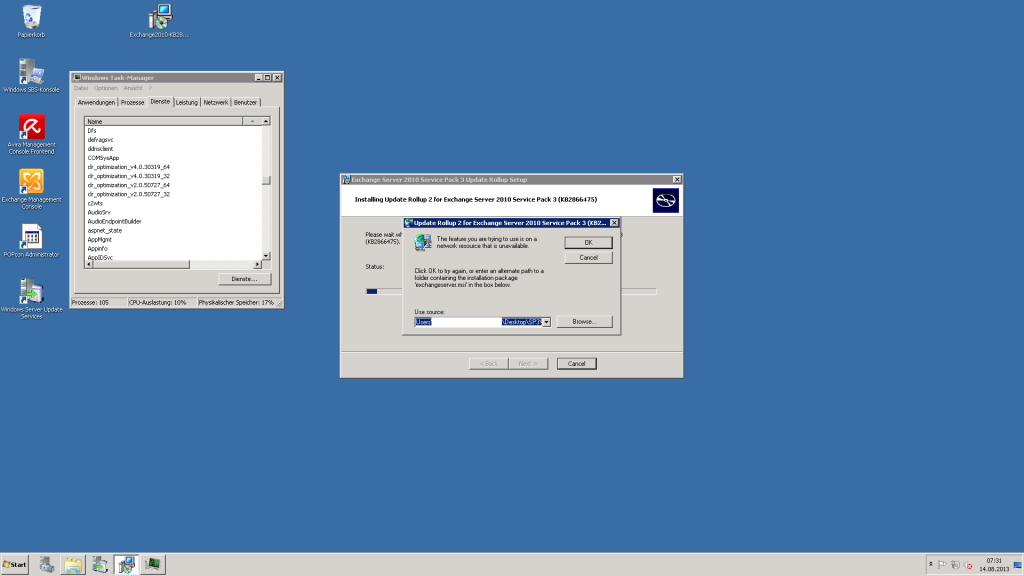This screenshot has height=576, width=1024.
Task: Open the Ansicht menu in Task-Manager
Action: click(133, 88)
